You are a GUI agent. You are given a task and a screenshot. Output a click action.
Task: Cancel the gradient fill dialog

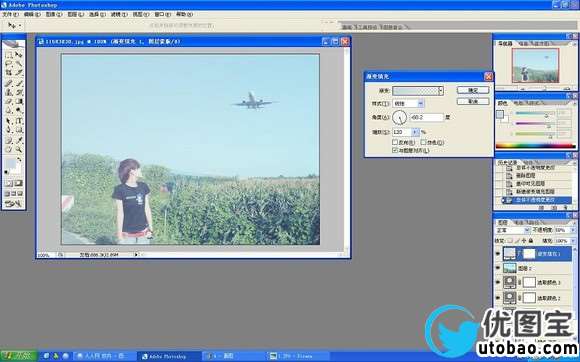point(473,101)
